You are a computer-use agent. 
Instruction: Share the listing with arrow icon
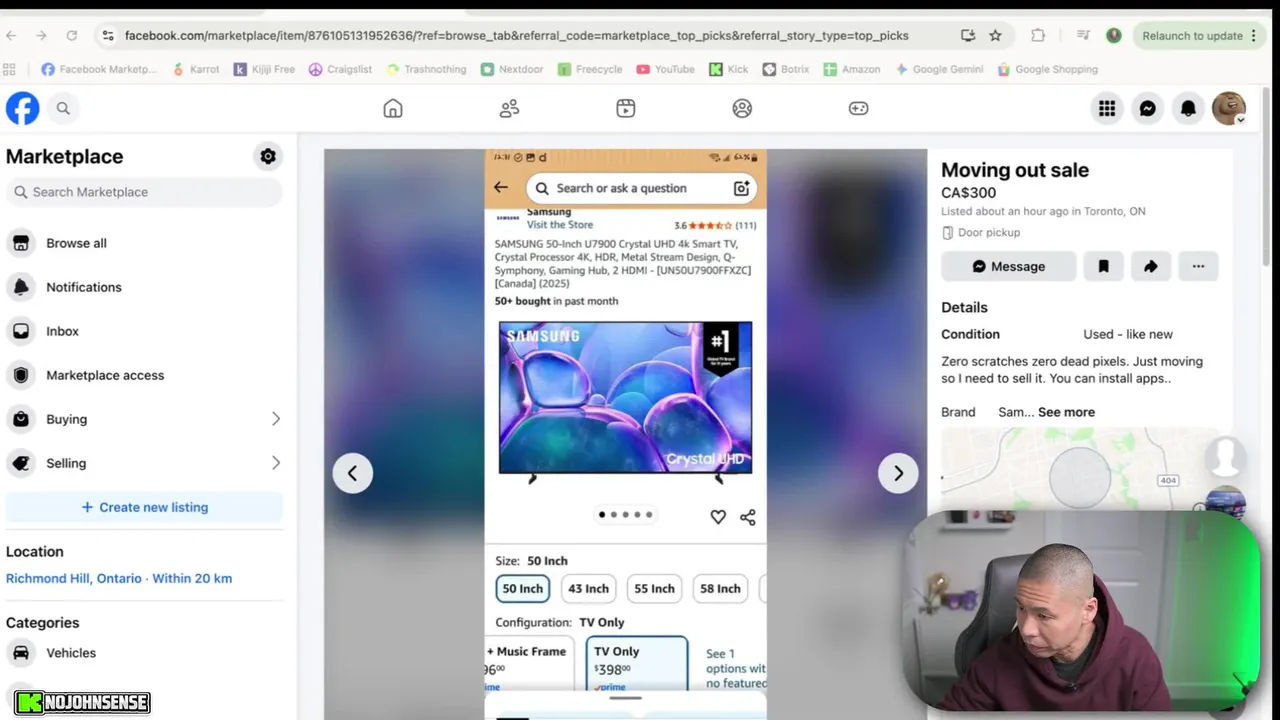coord(1151,266)
